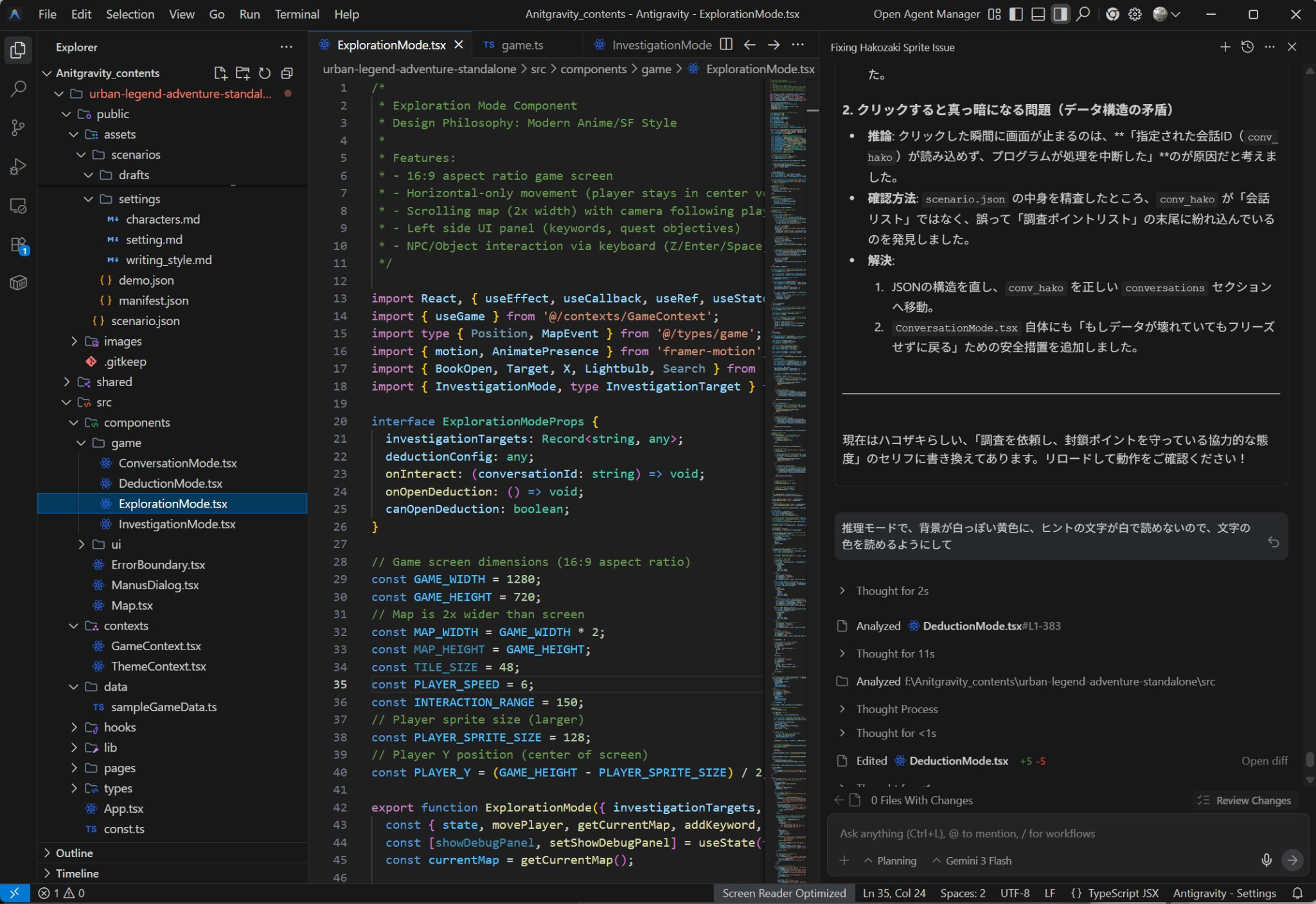Expand the images folder
1316x904 pixels.
tap(122, 341)
